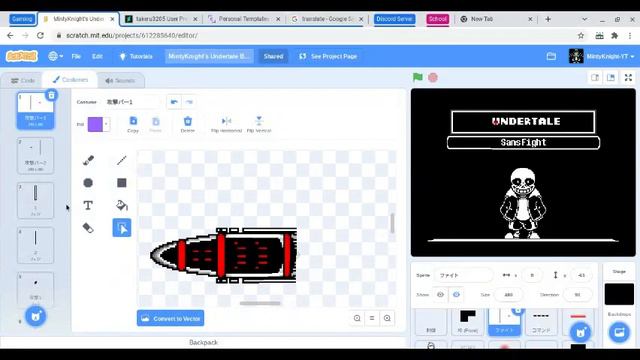Click the red stop button
Viewport: 640px width, 360px height.
pos(433,78)
